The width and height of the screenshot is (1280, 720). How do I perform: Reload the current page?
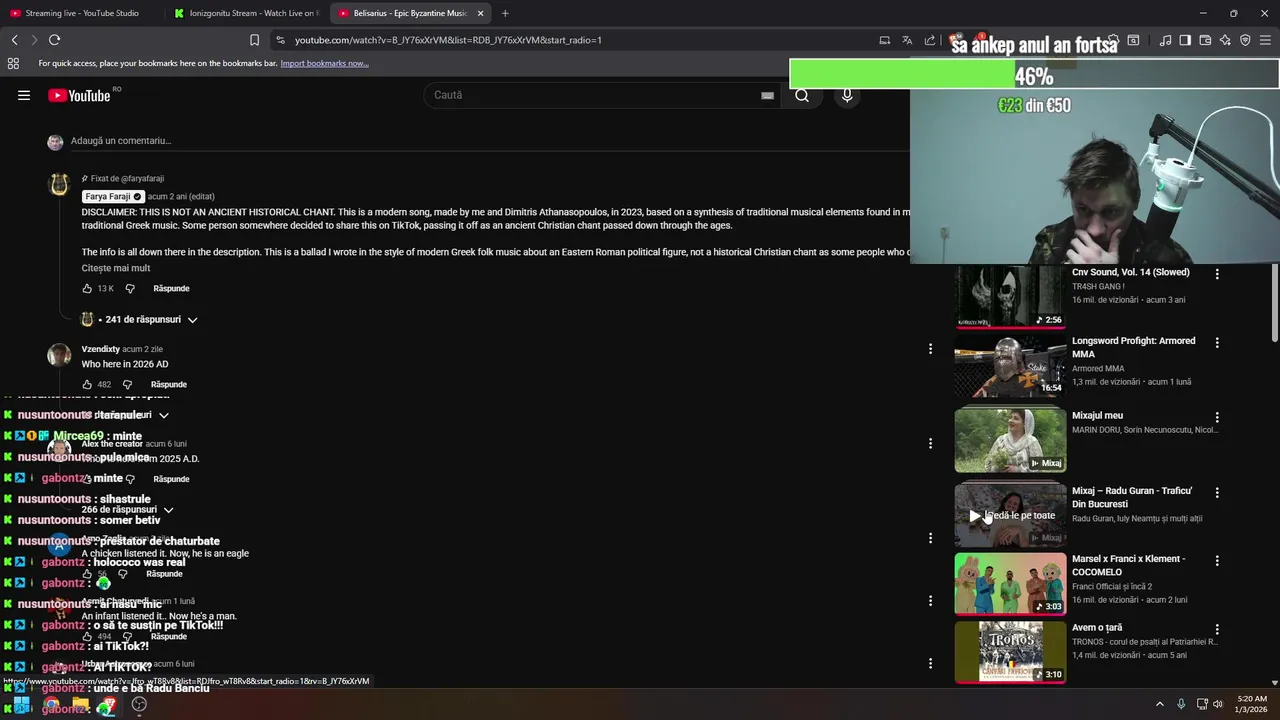pos(54,40)
